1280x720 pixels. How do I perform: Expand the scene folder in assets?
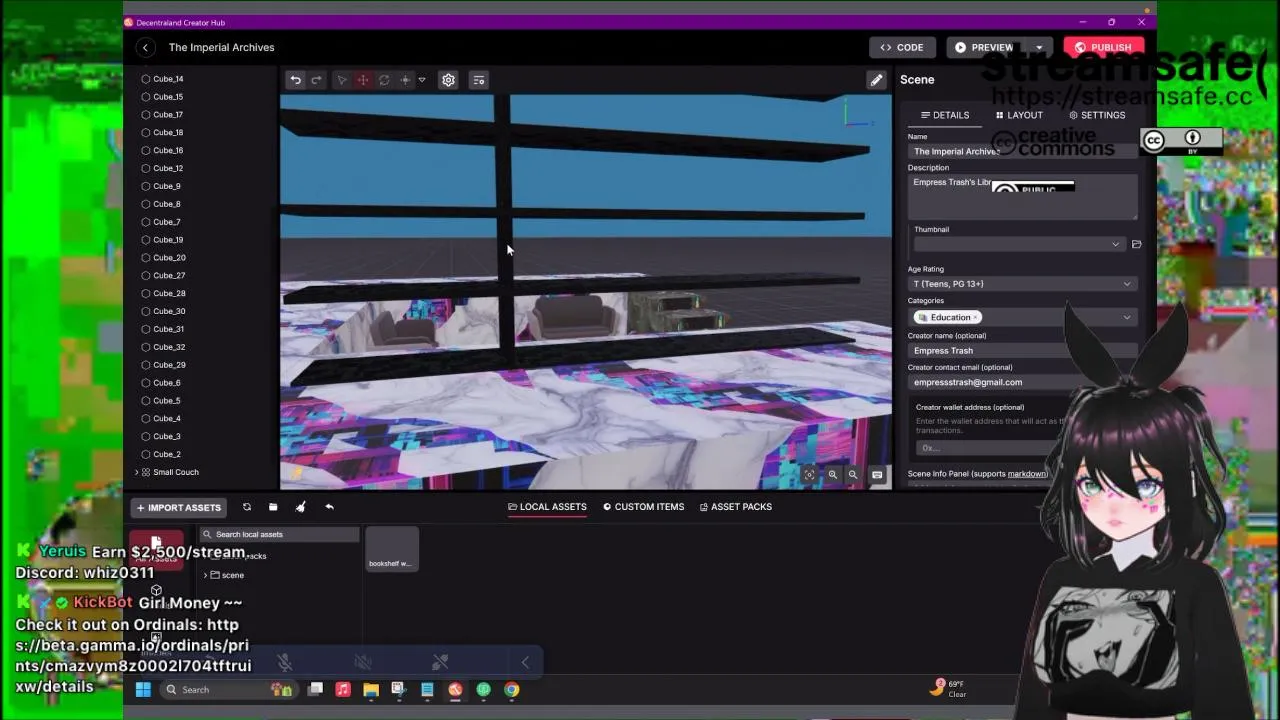click(x=205, y=575)
